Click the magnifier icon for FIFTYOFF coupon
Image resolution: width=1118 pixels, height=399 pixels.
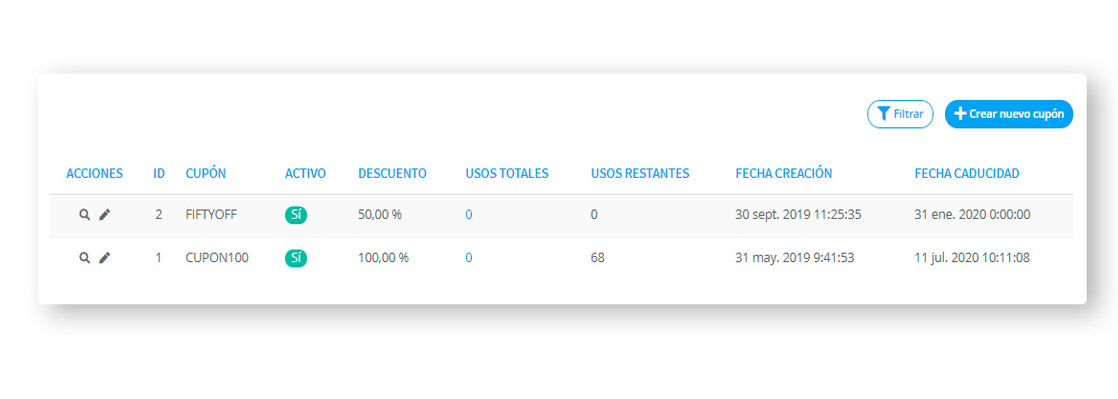pyautogui.click(x=84, y=215)
